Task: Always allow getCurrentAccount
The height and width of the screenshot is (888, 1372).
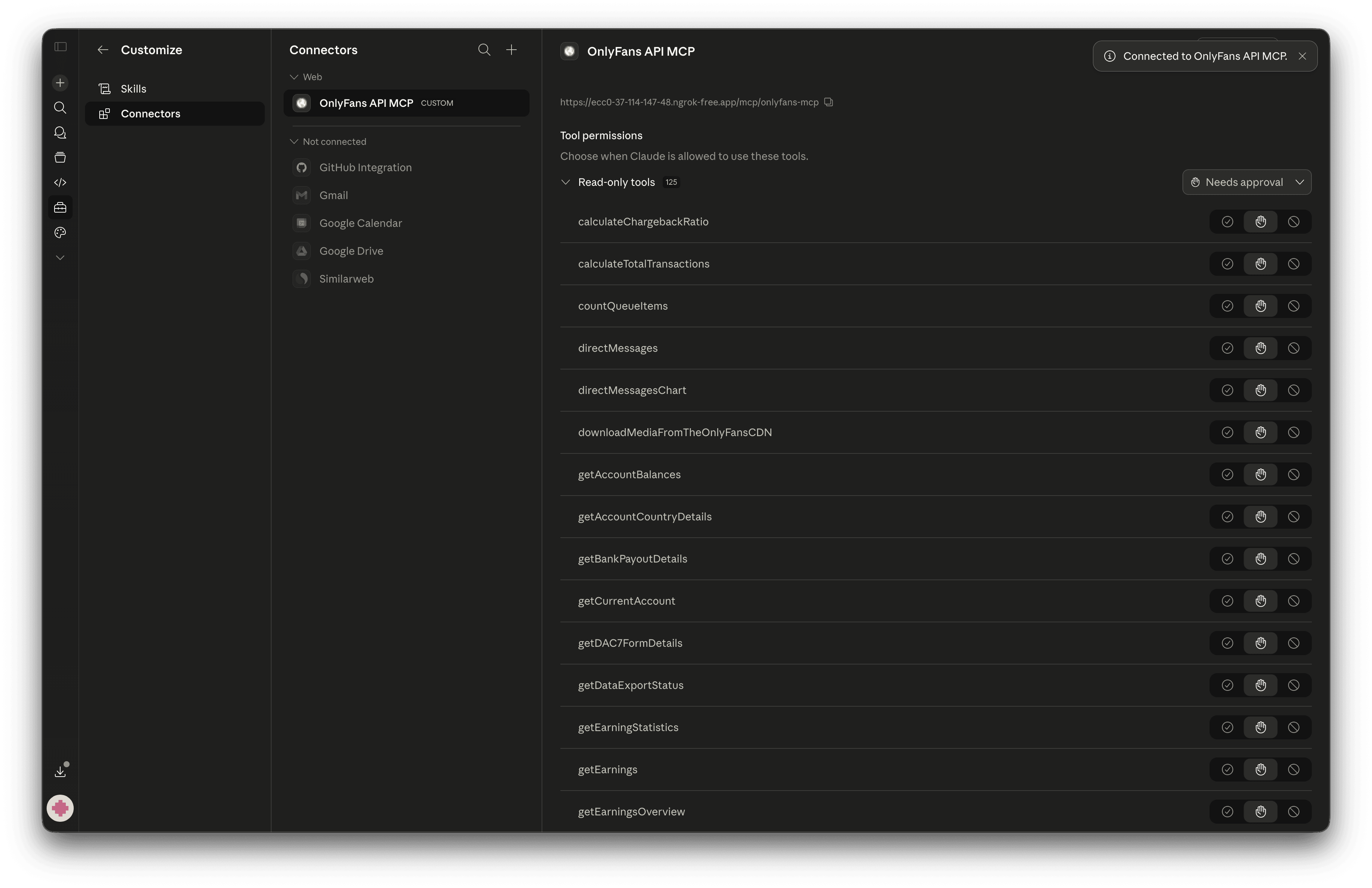Action: (1227, 600)
